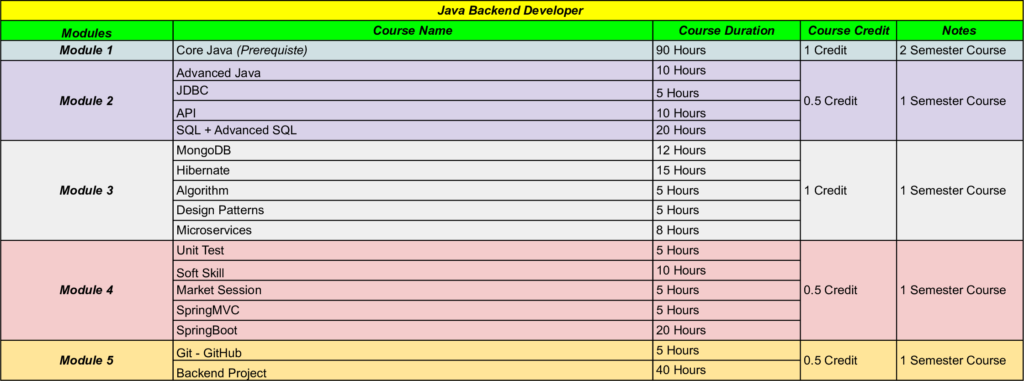Click the "Backend Project" course cell
Screen dimensions: 1024x381
[x=413, y=371]
